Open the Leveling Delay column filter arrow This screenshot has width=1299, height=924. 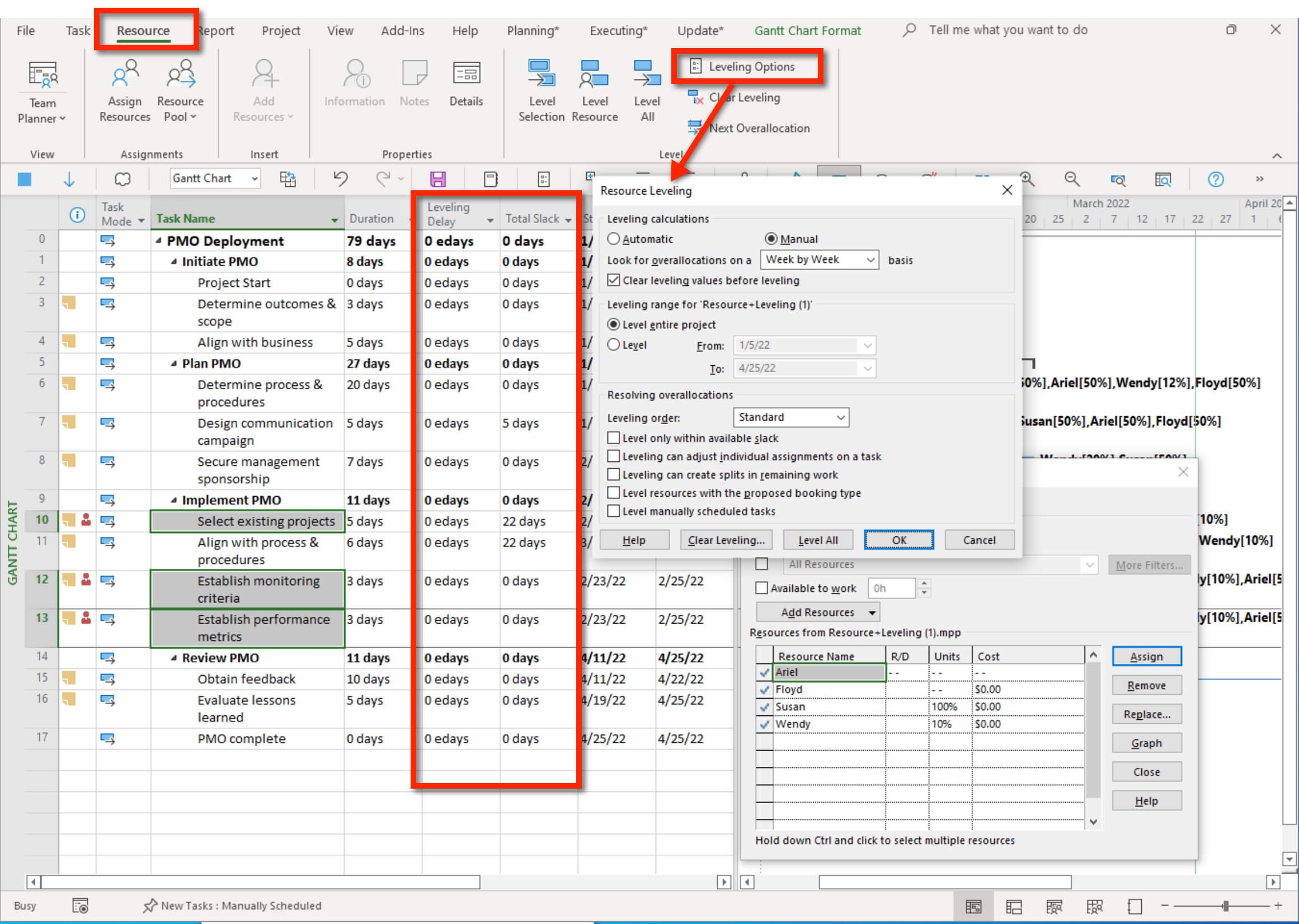491,220
